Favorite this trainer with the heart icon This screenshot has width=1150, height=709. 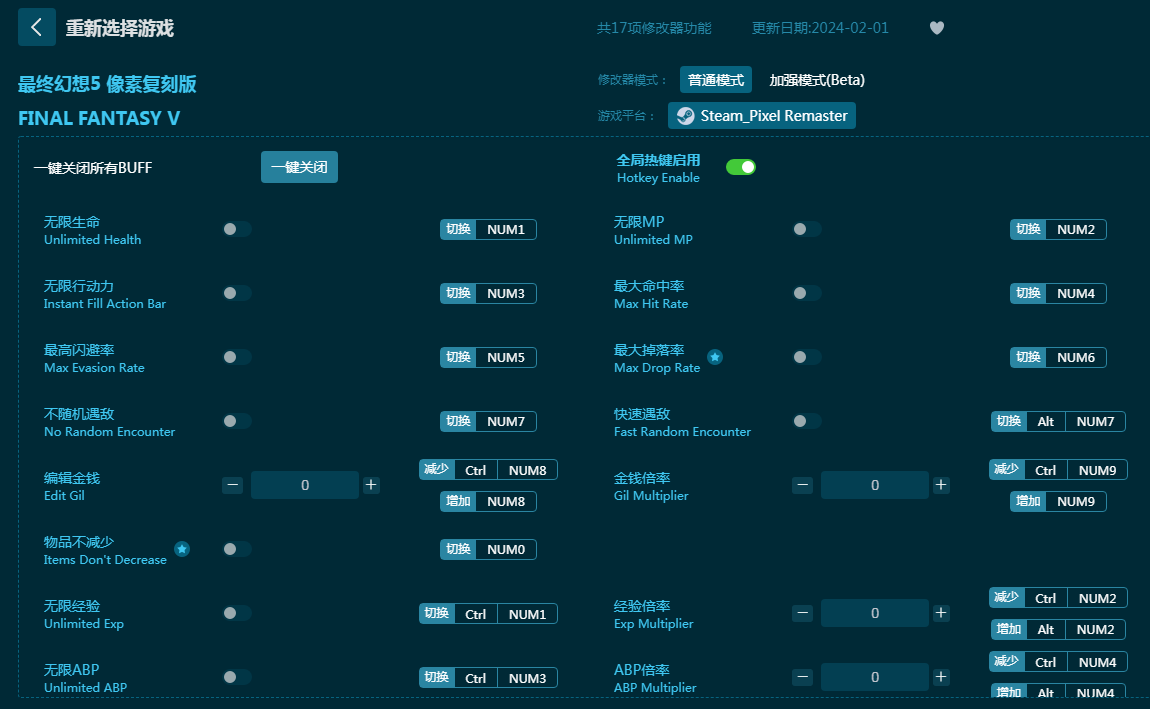tap(937, 28)
